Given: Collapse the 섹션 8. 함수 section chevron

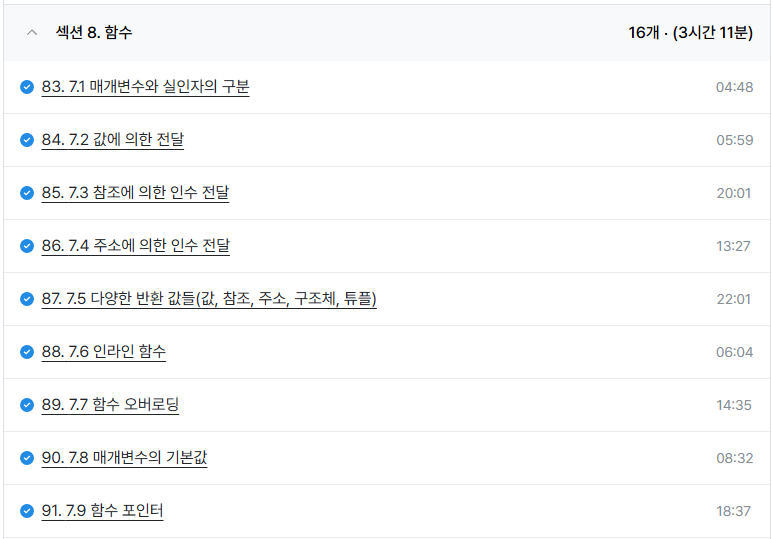Looking at the screenshot, I should click(x=32, y=33).
